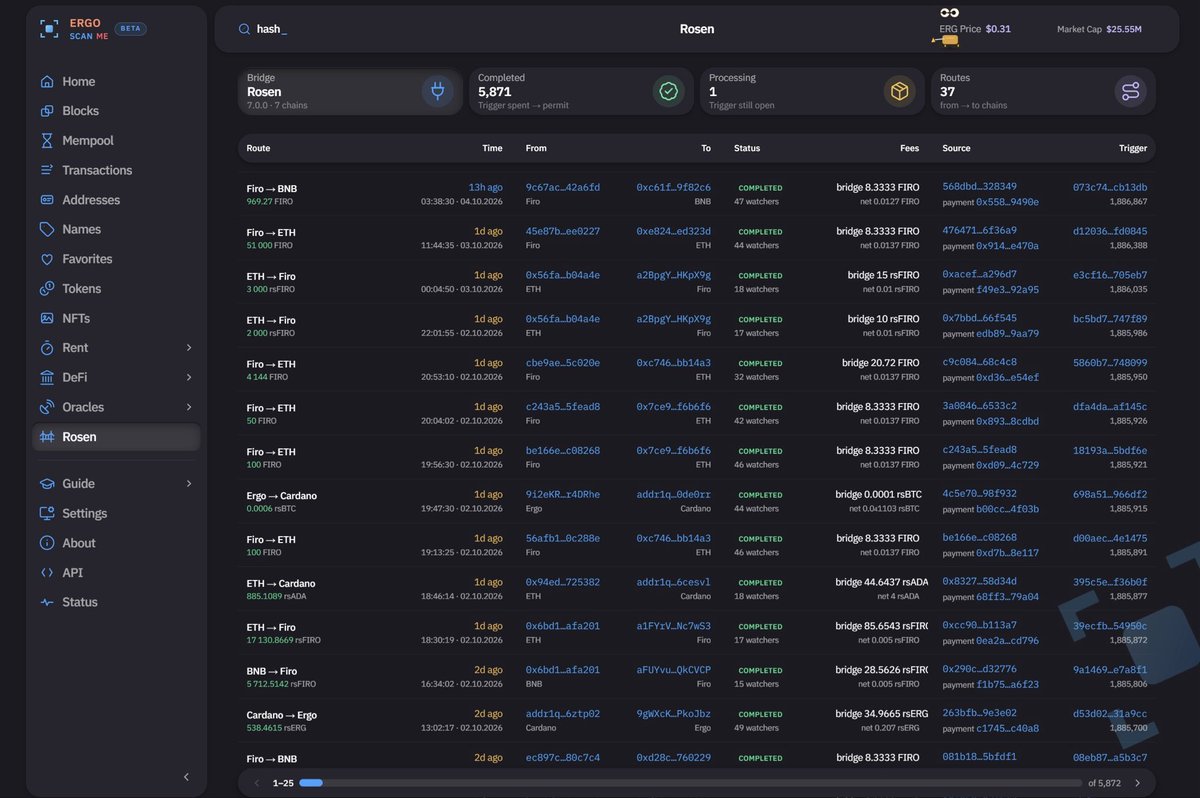Click the Favorites heart icon
The image size is (1200, 798).
click(x=46, y=259)
